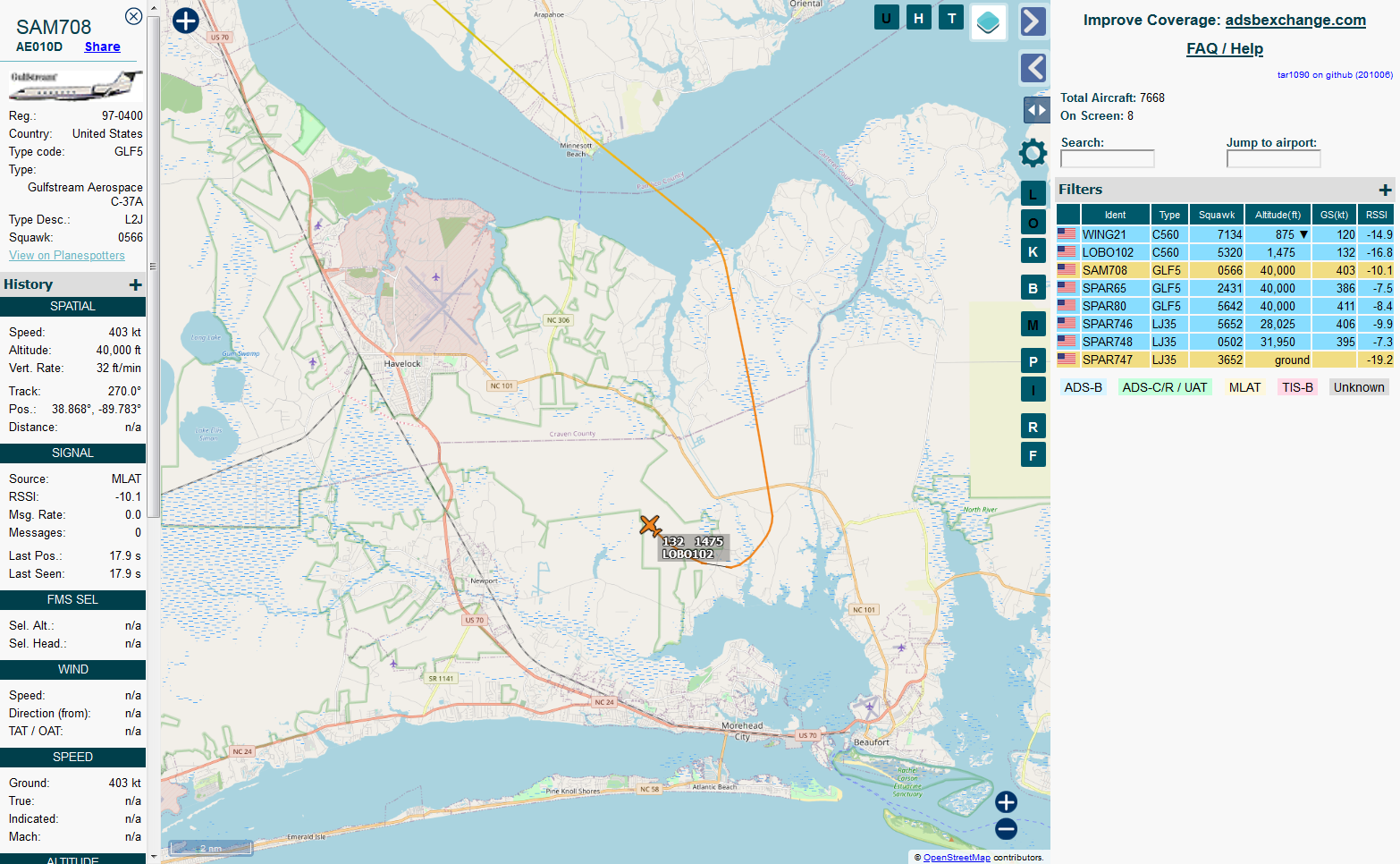The image size is (1400, 864).
Task: Click the US flag in SPAR65 row
Action: click(x=1067, y=287)
